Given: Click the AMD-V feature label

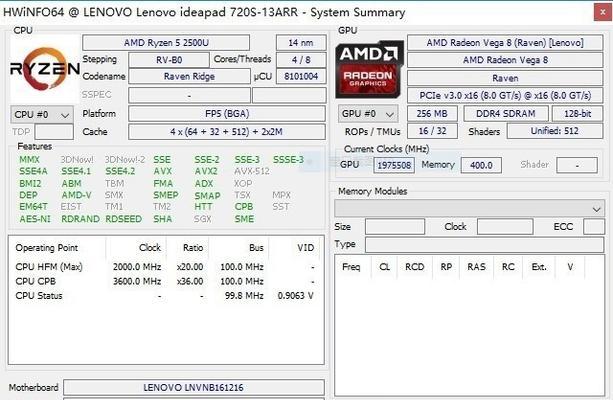Looking at the screenshot, I should click(x=77, y=195).
